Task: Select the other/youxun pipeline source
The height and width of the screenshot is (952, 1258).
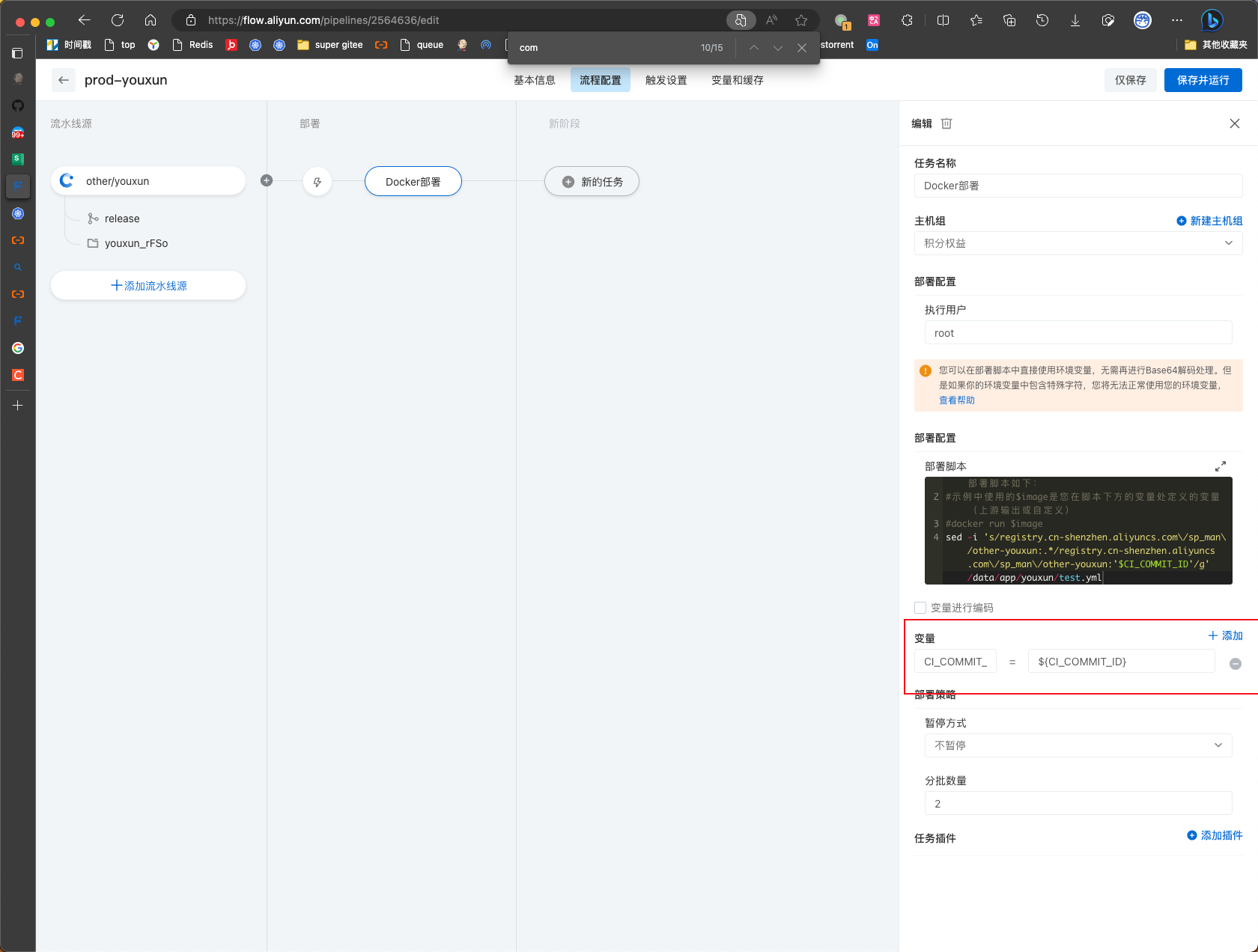Action: click(148, 181)
